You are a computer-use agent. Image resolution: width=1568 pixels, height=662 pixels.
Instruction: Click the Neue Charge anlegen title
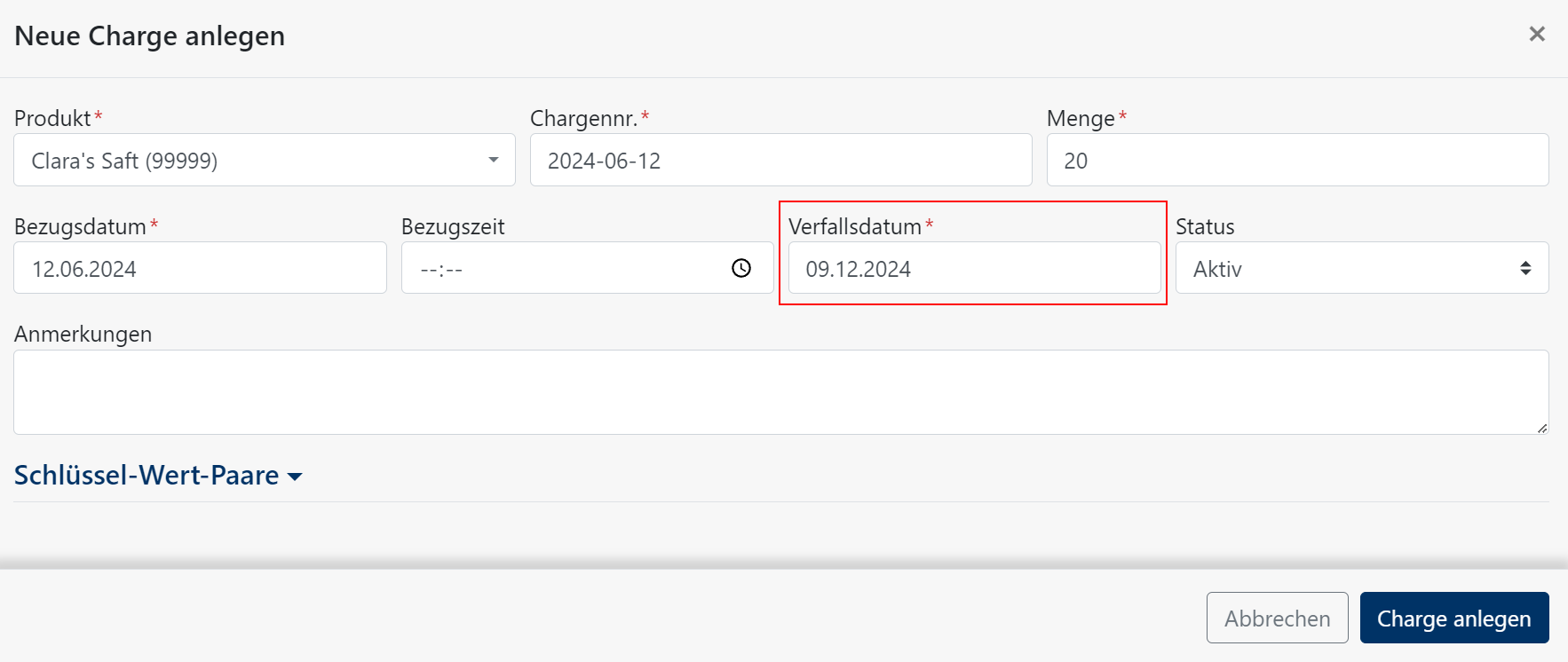tap(149, 35)
